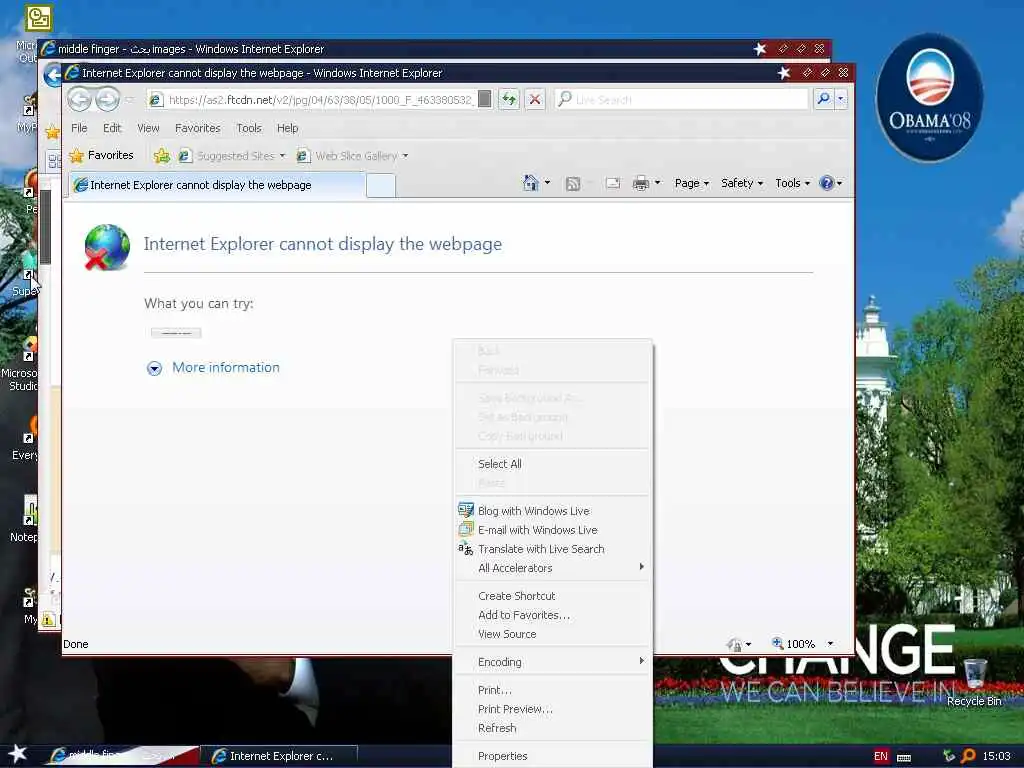The width and height of the screenshot is (1024, 768).
Task: Click the Refresh icon beside address bar
Action: click(509, 99)
